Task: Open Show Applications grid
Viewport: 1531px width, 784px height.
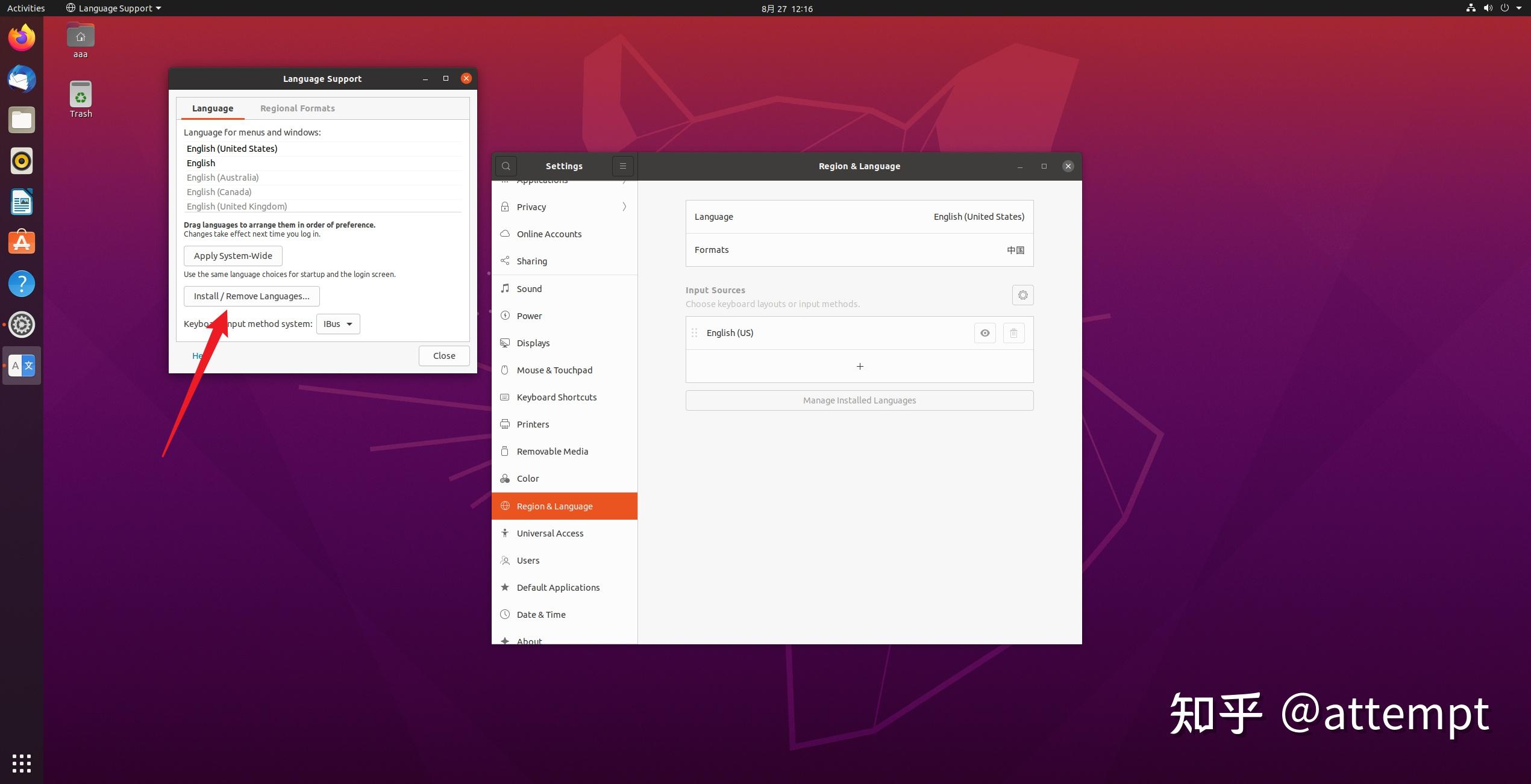Action: click(22, 763)
